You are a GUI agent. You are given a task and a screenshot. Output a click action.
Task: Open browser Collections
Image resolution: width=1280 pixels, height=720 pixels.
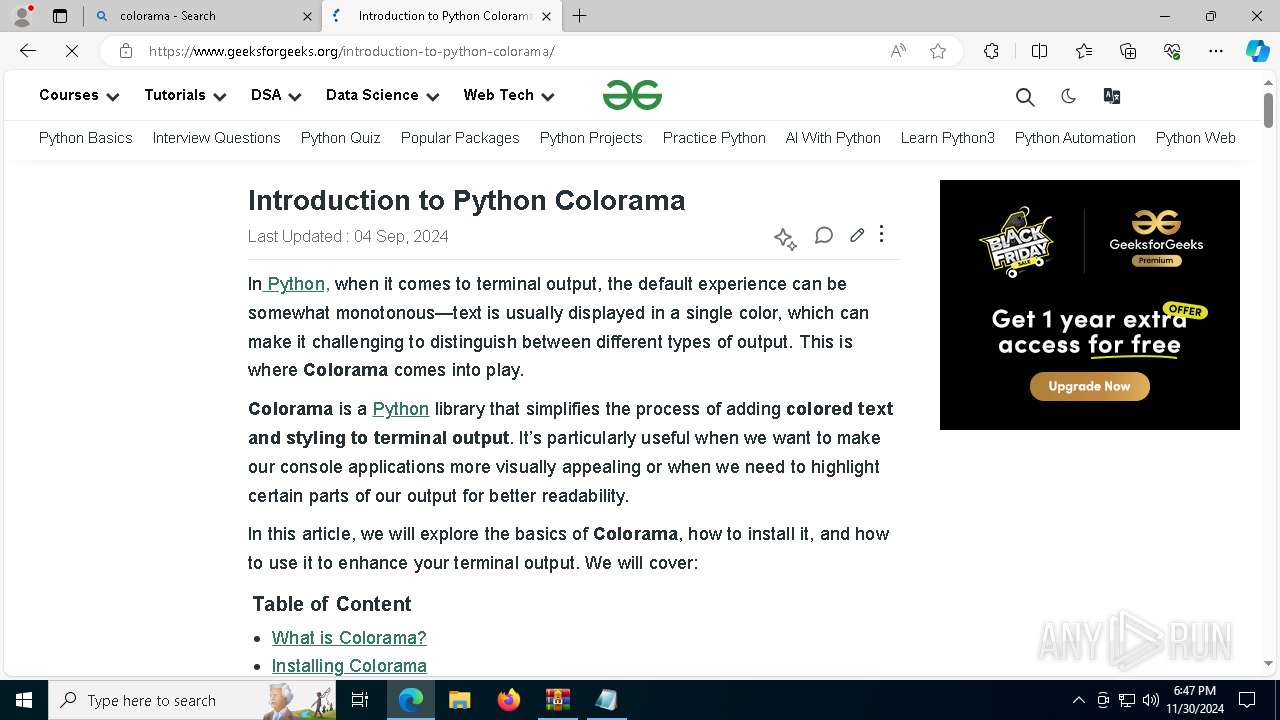(x=1128, y=51)
